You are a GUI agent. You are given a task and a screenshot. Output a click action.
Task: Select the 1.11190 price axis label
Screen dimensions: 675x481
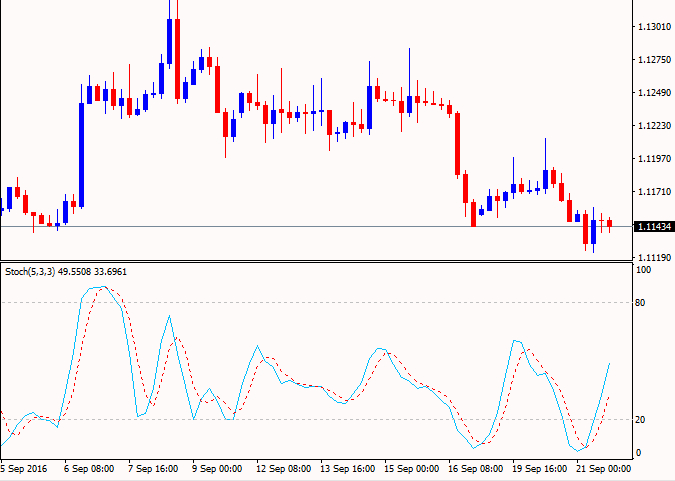click(654, 258)
